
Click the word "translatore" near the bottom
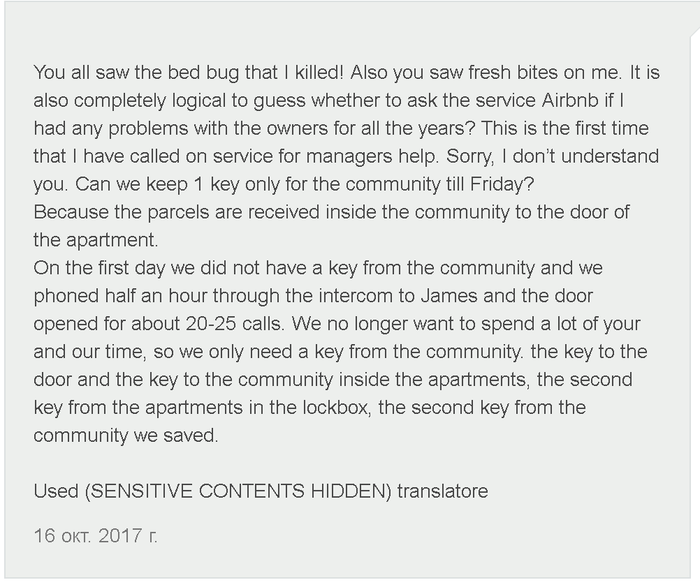443,491
